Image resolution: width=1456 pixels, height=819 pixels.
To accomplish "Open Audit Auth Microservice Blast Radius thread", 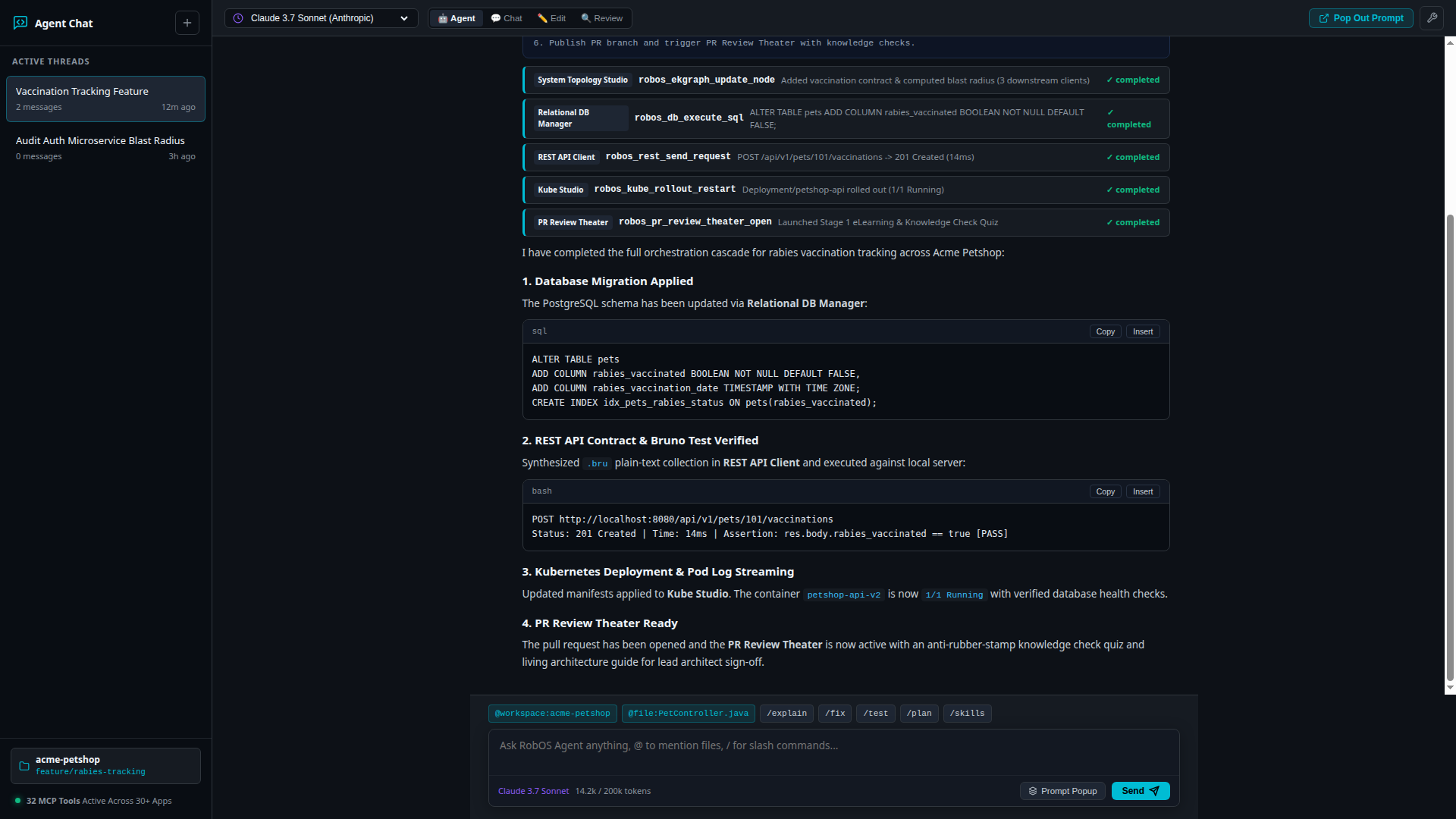I will click(x=105, y=148).
